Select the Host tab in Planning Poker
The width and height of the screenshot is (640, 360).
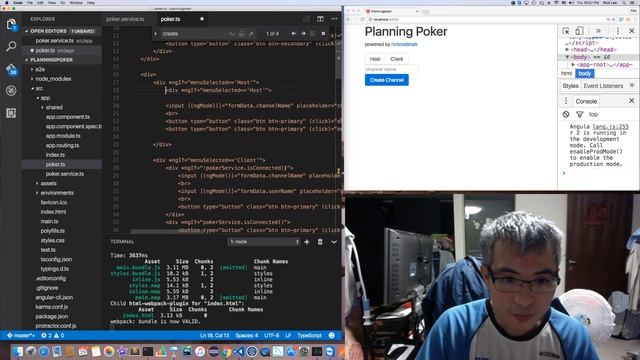tap(375, 59)
